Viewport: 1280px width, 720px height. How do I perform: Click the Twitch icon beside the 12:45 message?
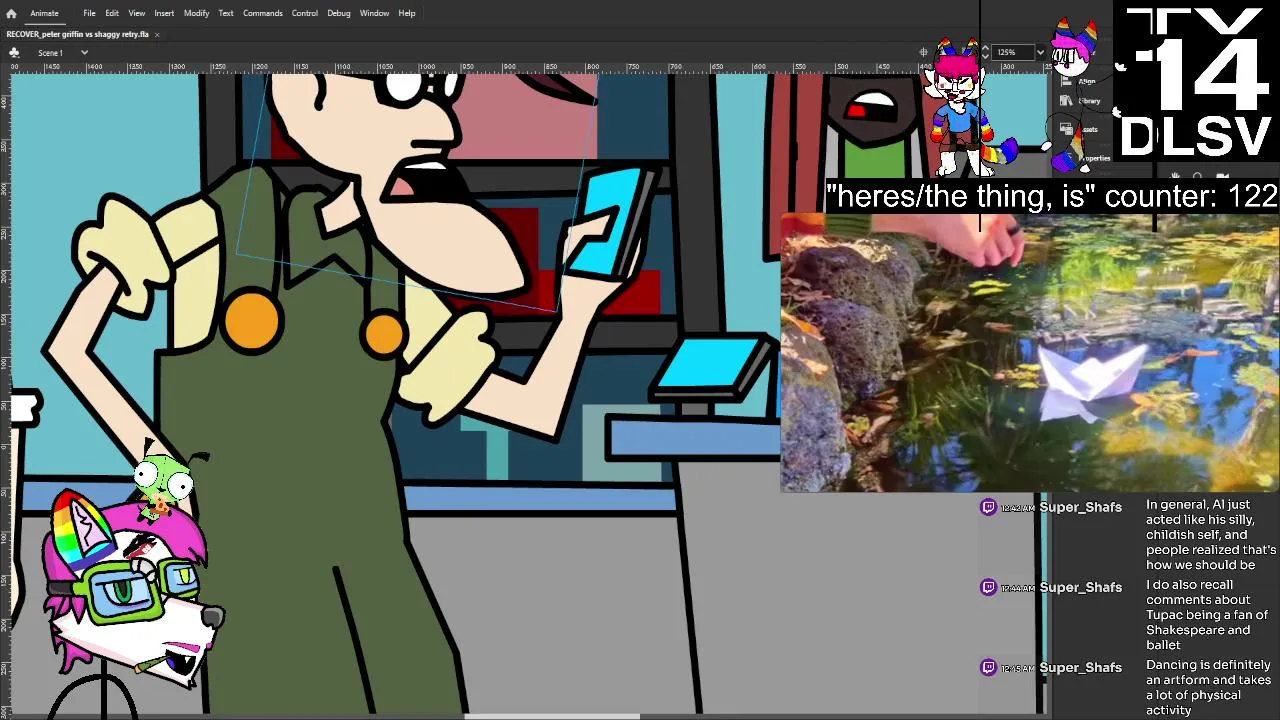[989, 667]
